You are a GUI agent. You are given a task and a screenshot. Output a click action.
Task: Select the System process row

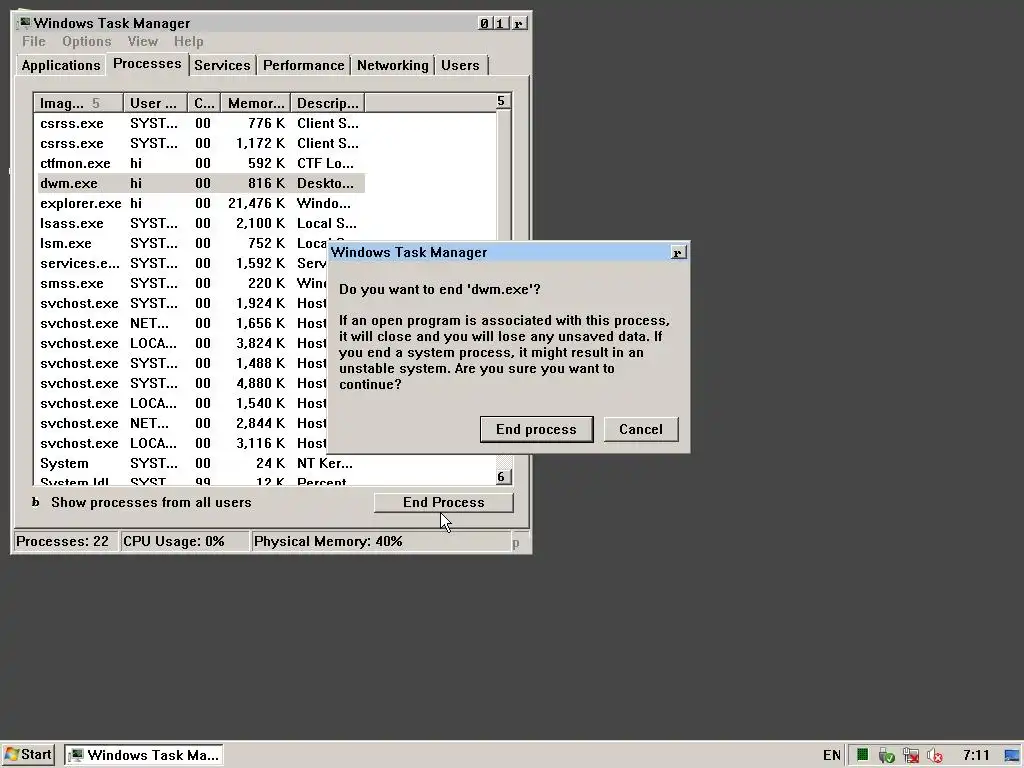tap(201, 463)
